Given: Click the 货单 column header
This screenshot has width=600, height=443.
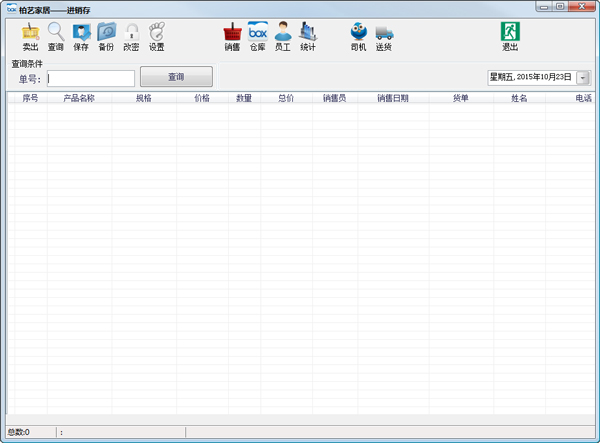Looking at the screenshot, I should click(x=461, y=98).
